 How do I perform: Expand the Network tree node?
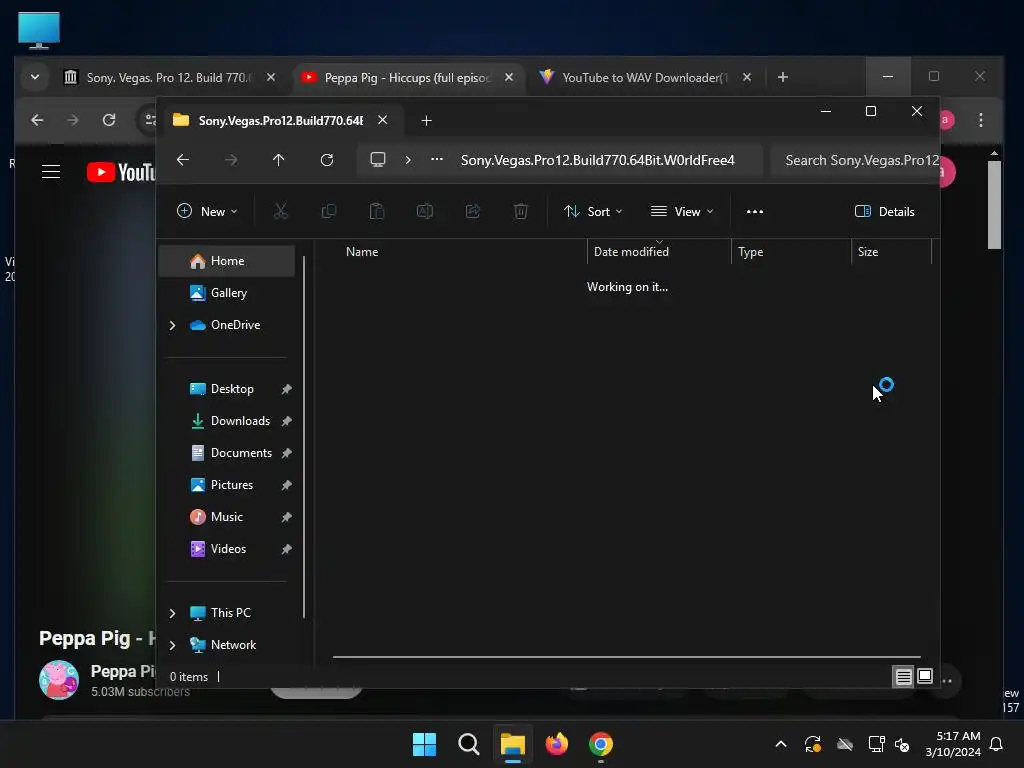click(x=172, y=645)
